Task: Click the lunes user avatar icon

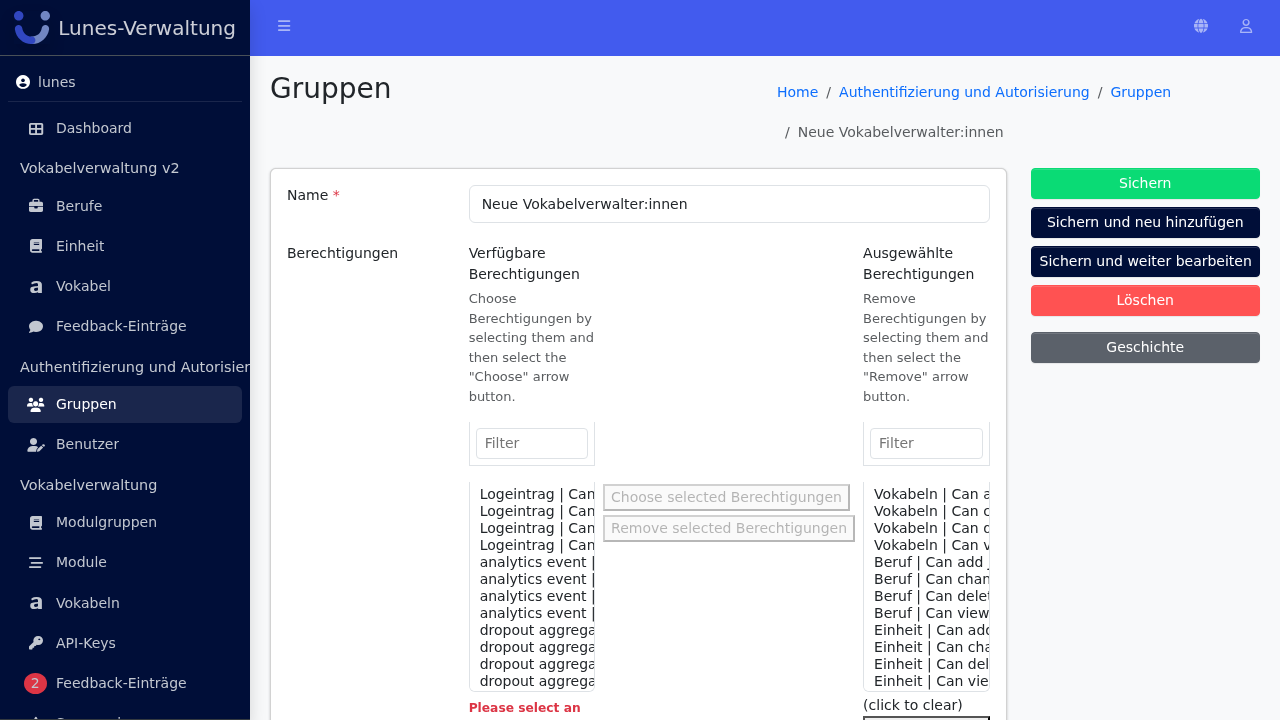Action: click(x=23, y=82)
